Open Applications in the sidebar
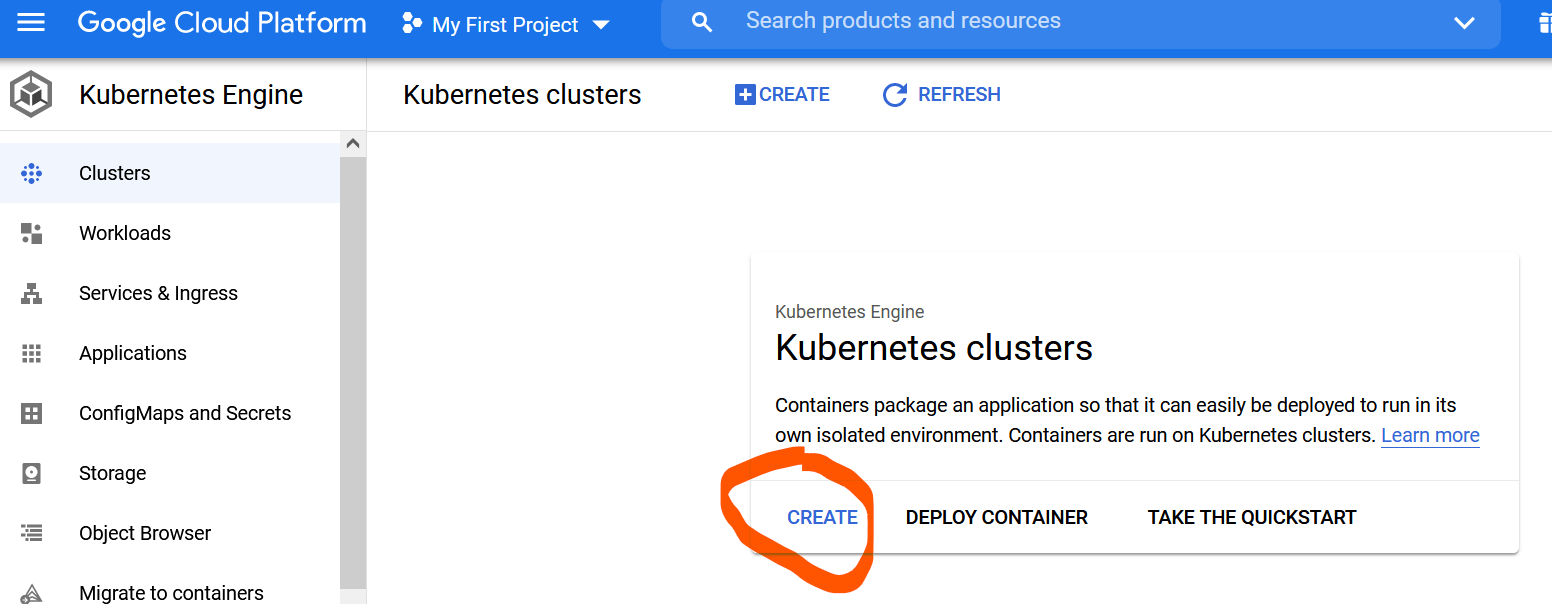 [170, 353]
